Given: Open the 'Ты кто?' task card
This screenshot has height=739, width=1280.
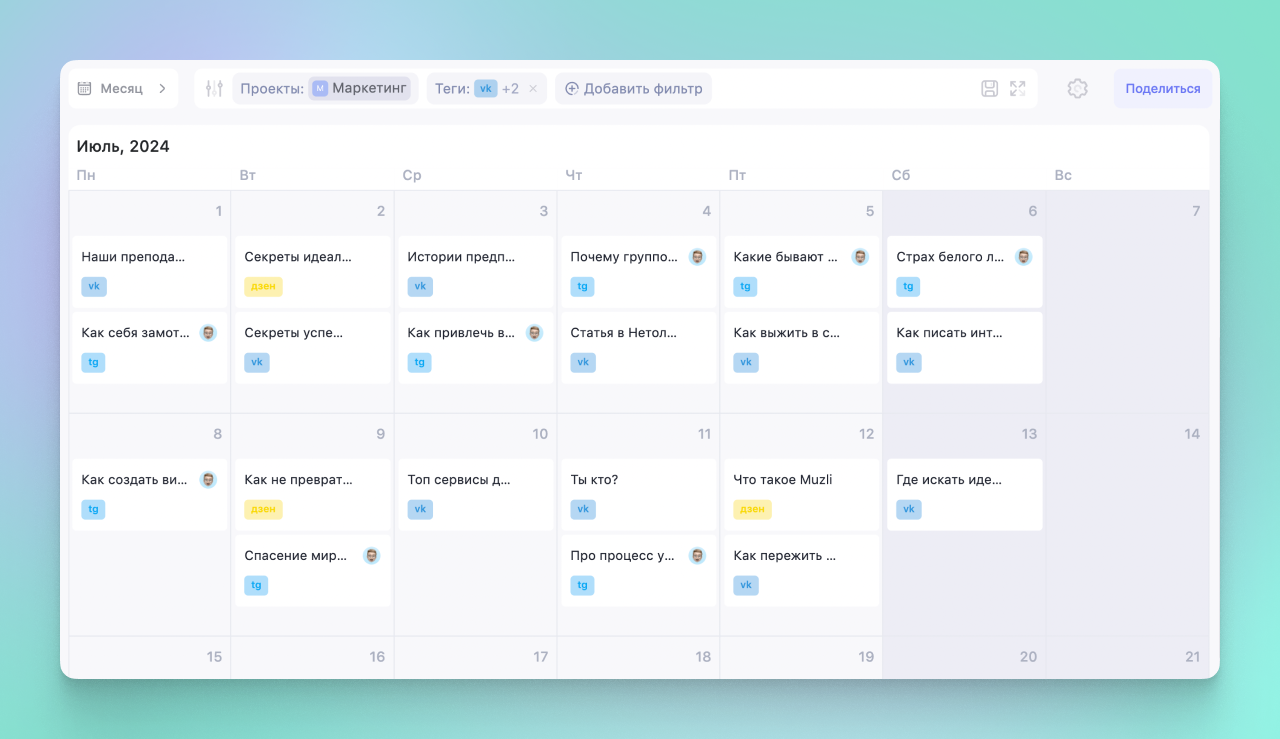Looking at the screenshot, I should (636, 480).
